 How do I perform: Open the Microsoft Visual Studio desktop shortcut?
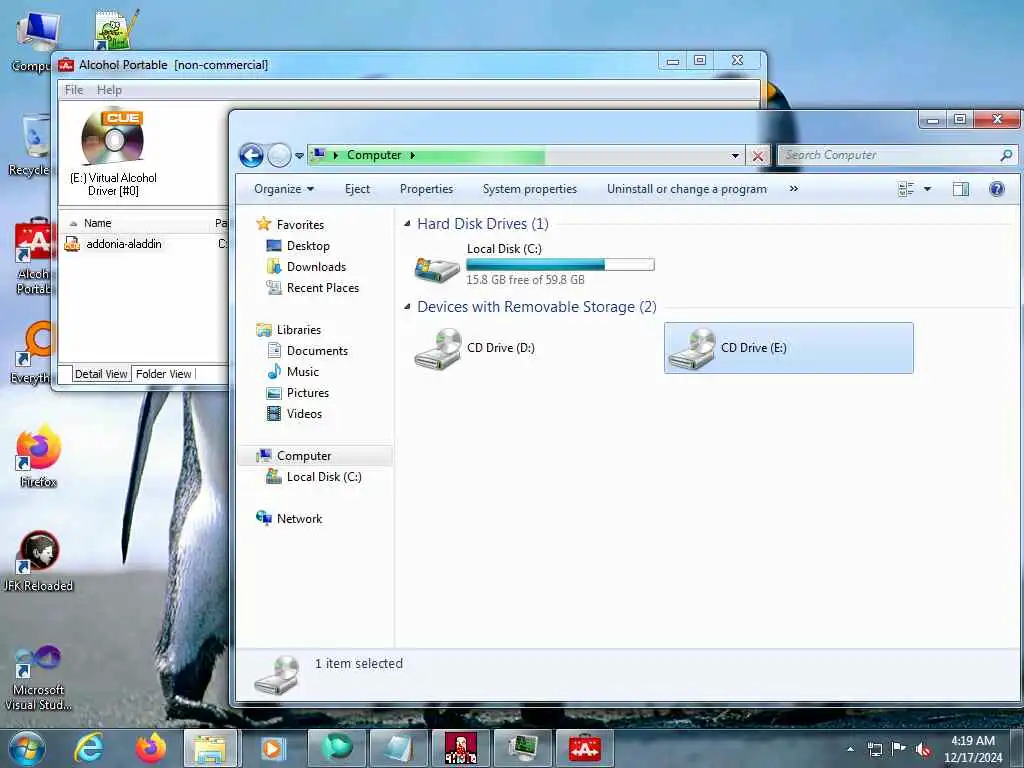tap(38, 678)
